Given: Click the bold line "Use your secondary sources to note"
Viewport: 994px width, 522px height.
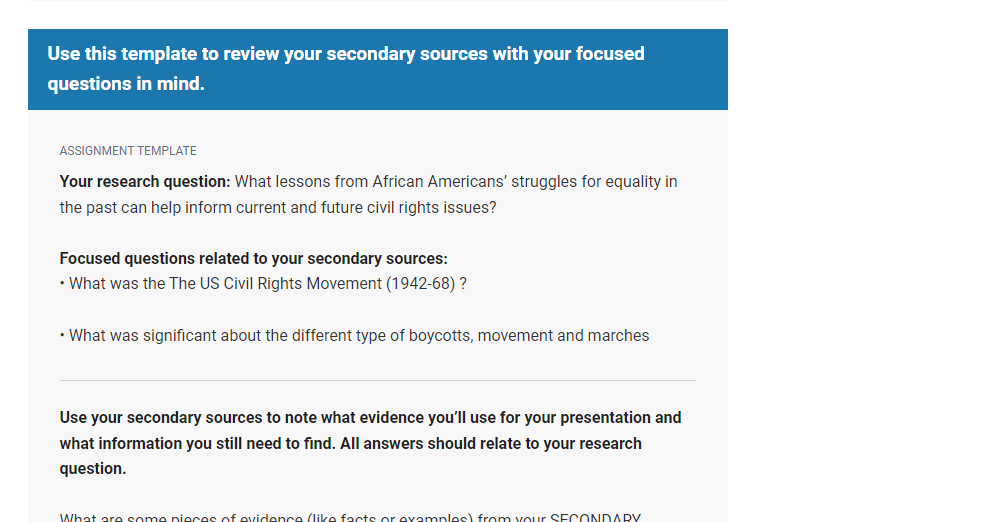Looking at the screenshot, I should (370, 418).
